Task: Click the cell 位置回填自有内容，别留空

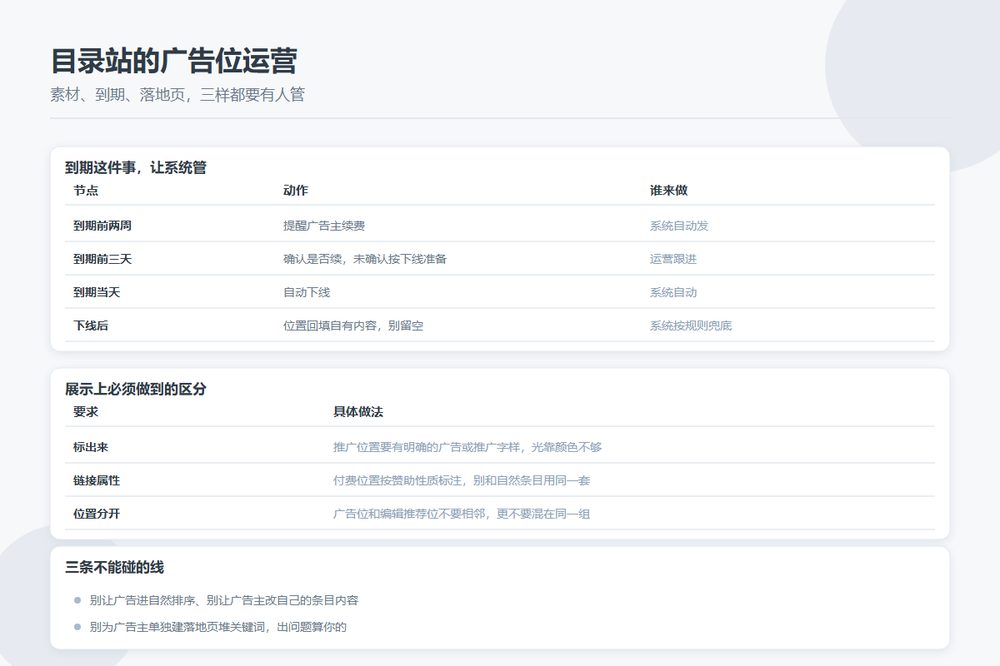Action: [353, 325]
